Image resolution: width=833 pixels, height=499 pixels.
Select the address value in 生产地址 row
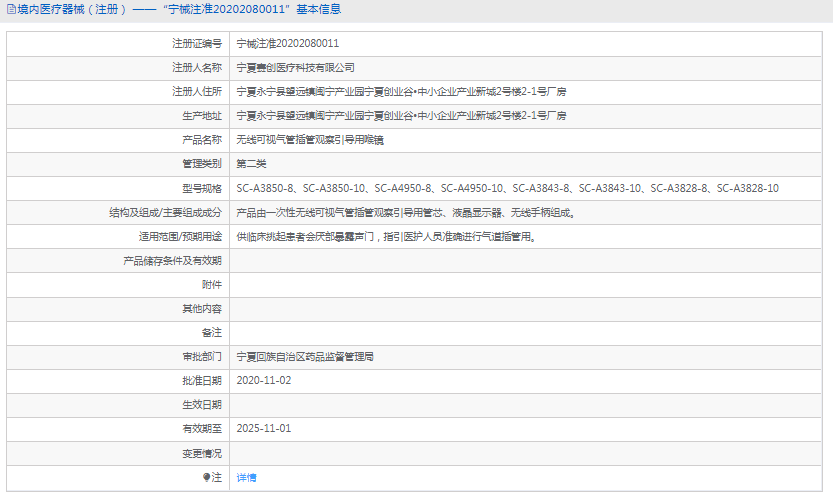coord(401,115)
